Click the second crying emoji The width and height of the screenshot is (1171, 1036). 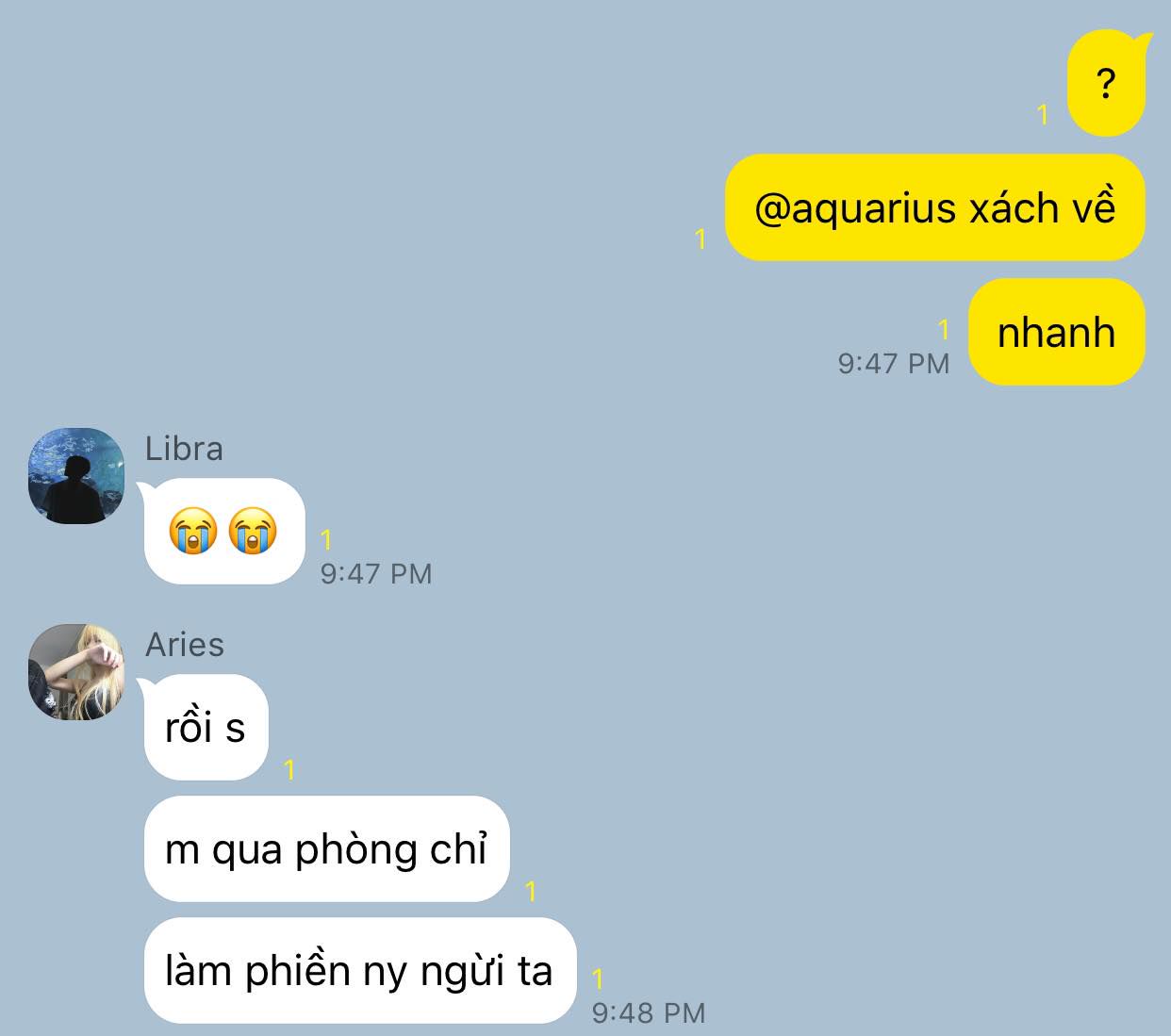253,530
